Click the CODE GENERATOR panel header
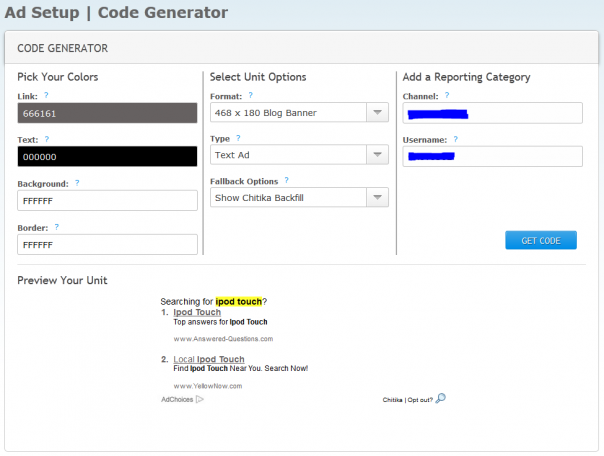This screenshot has height=456, width=604. (302, 48)
